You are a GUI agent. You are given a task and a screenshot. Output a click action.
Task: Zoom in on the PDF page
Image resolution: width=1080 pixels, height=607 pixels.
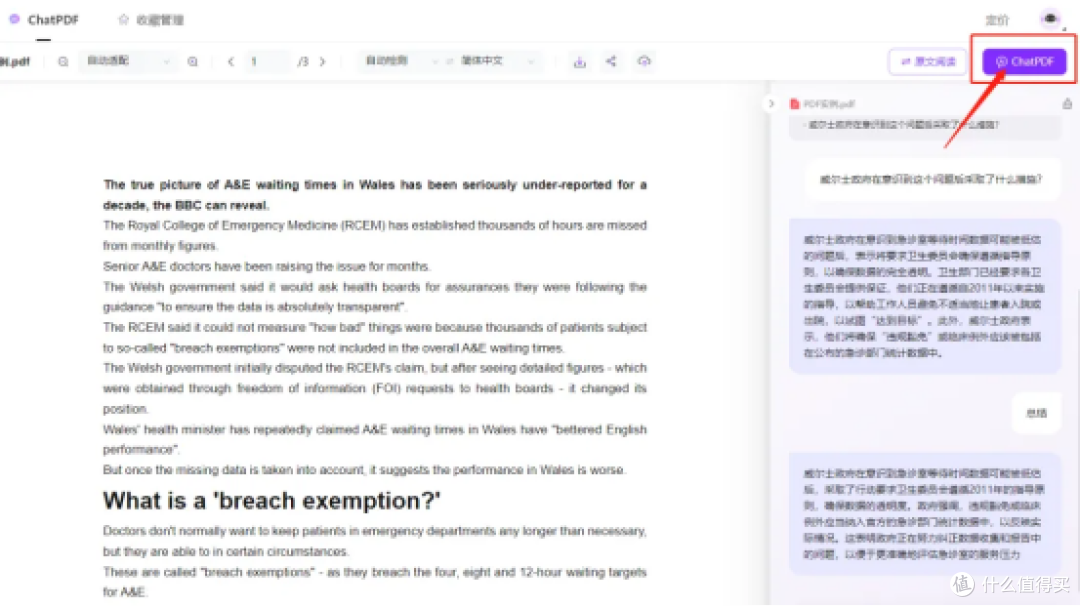193,61
